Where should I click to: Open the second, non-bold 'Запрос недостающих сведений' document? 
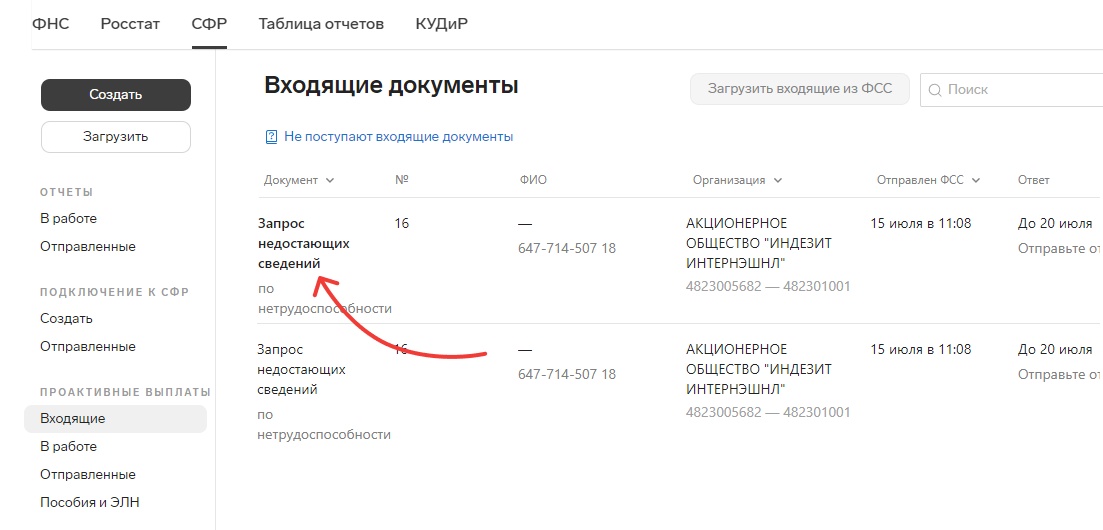(x=302, y=370)
